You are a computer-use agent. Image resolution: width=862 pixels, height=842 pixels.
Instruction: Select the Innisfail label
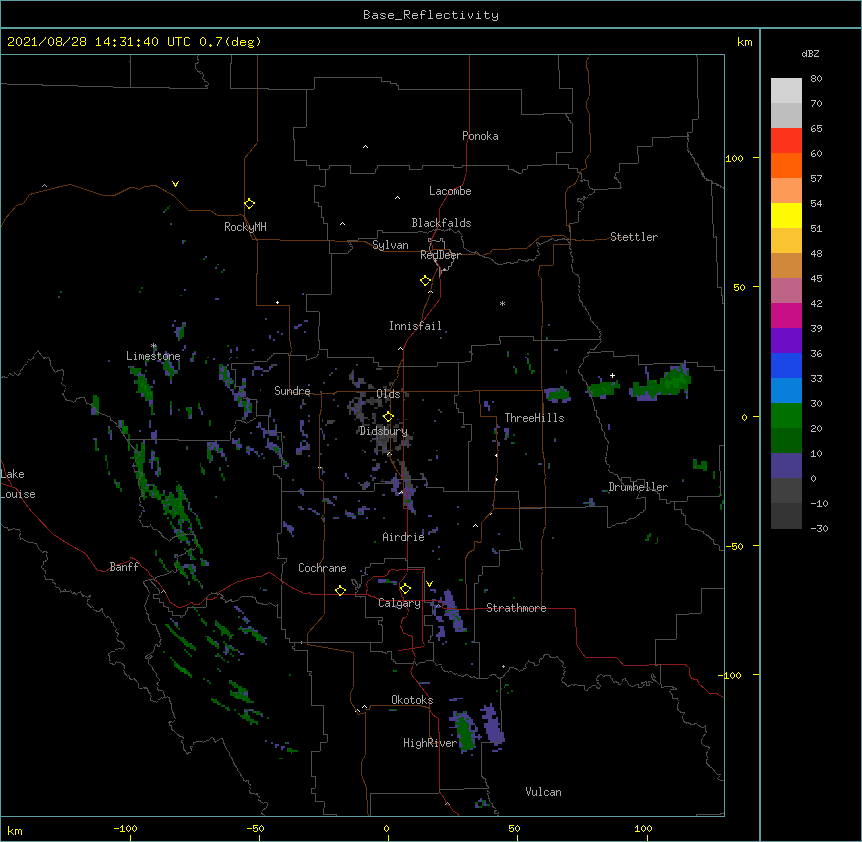pos(416,326)
